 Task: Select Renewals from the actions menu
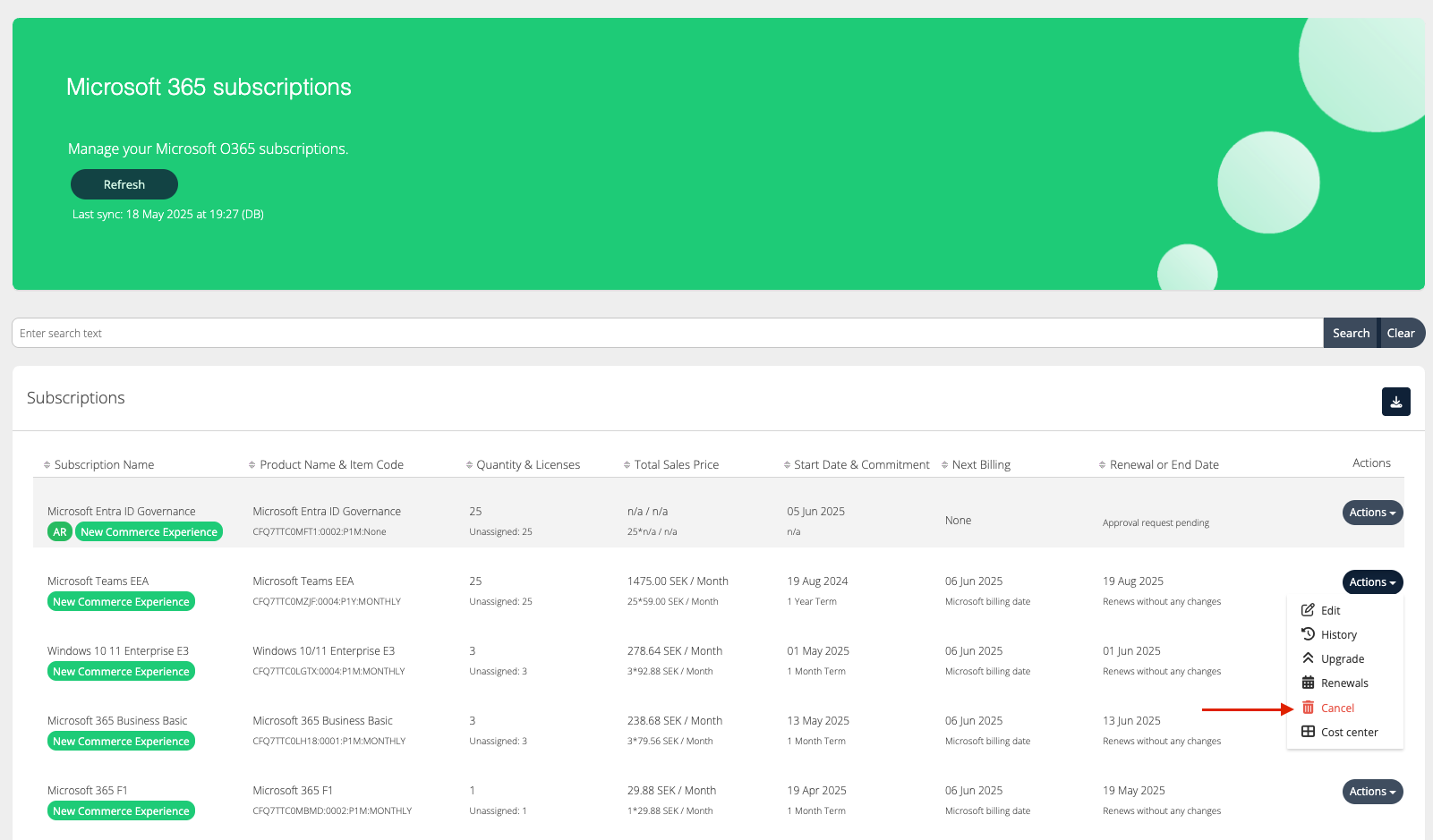tap(1344, 683)
